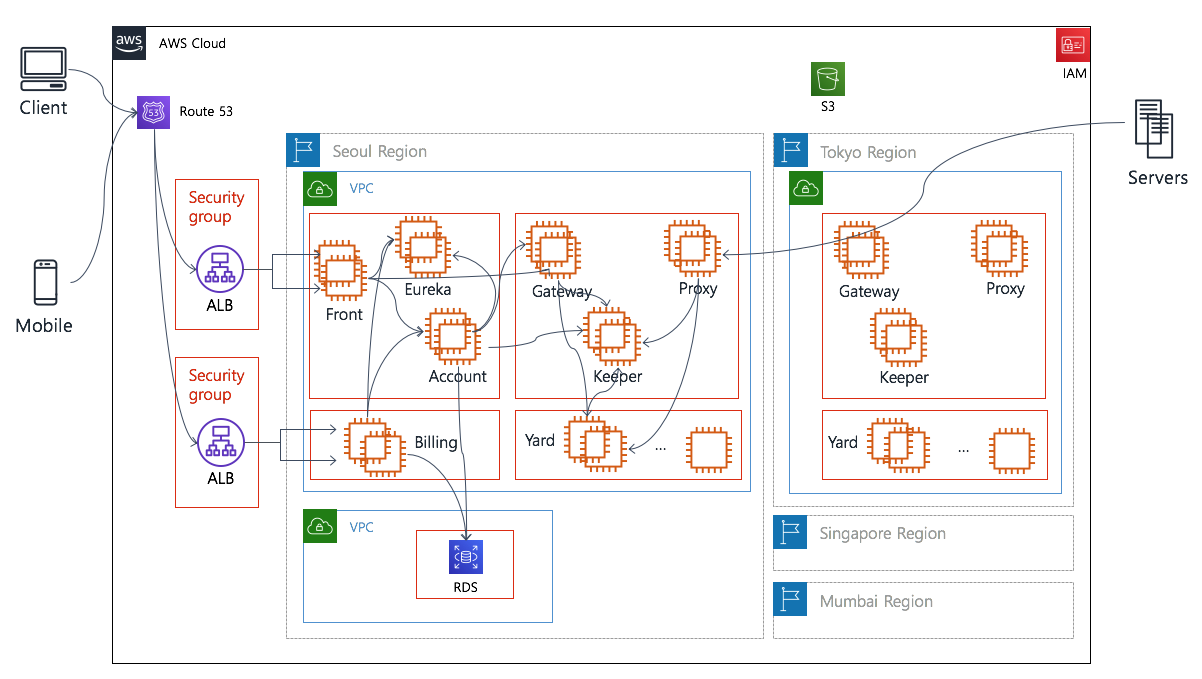Click the Seoul Region flag icon

point(303,150)
